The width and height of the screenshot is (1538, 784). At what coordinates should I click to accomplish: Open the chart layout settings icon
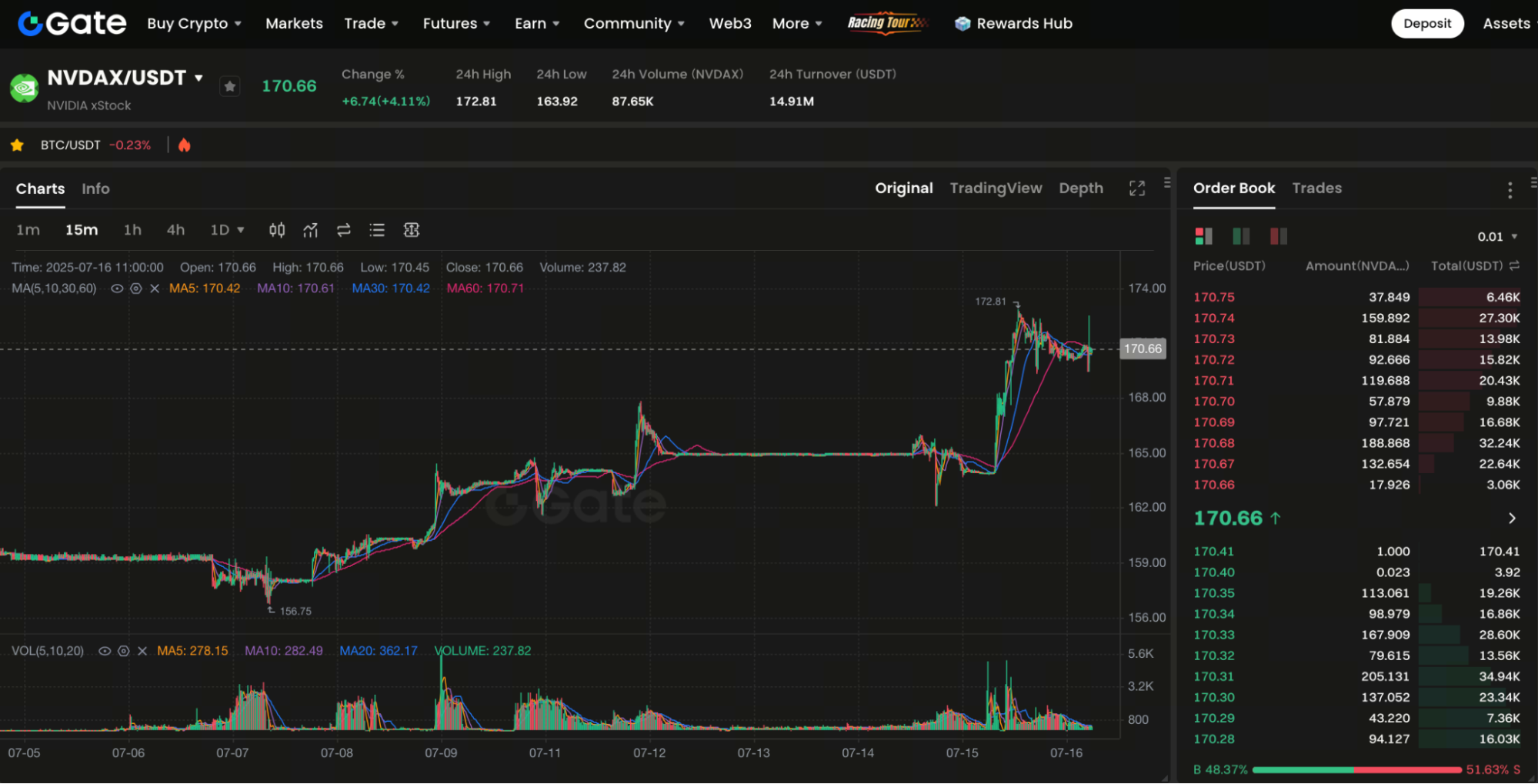click(x=412, y=230)
